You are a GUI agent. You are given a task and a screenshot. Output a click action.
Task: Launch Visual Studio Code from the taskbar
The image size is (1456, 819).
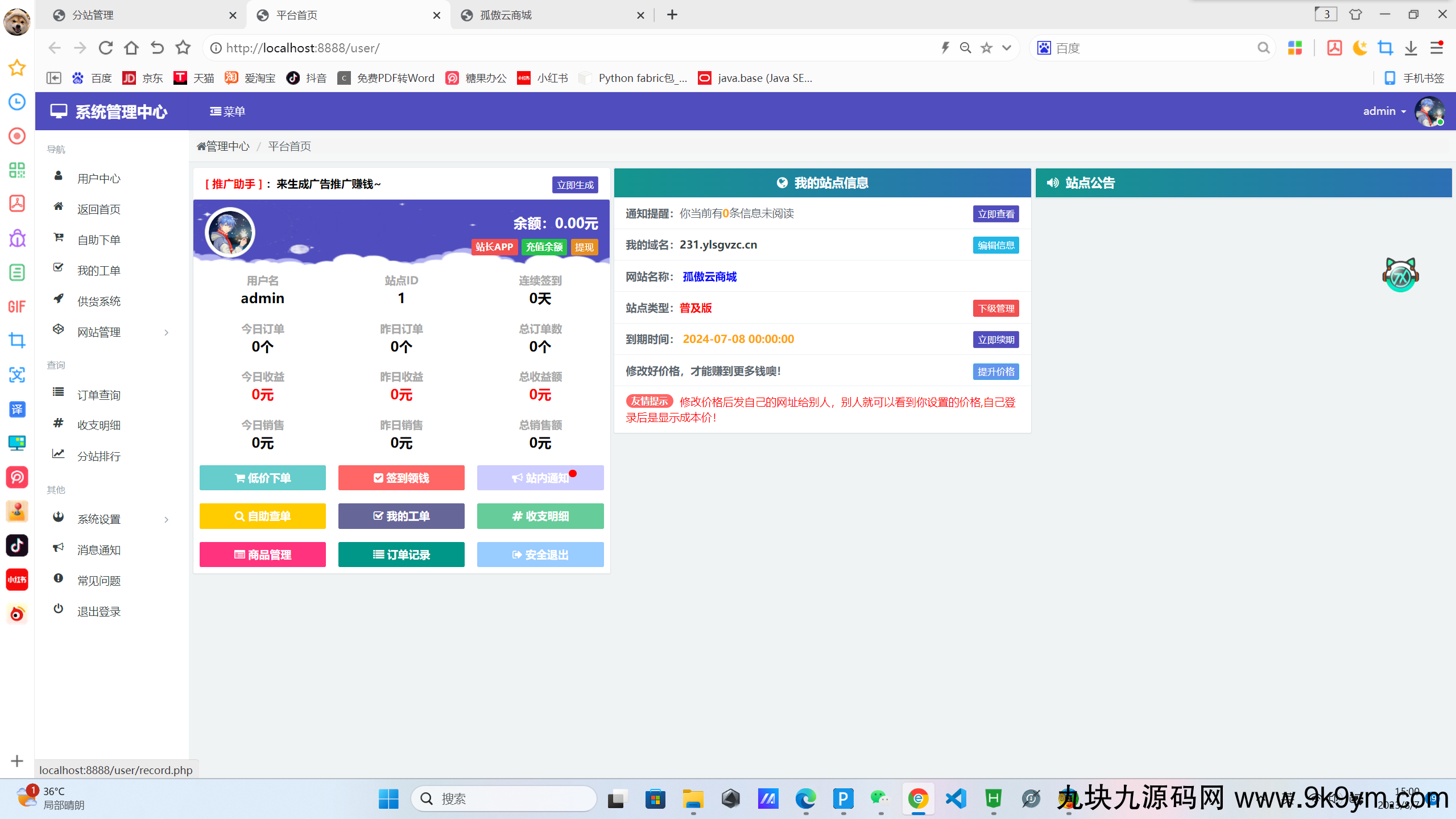click(956, 799)
